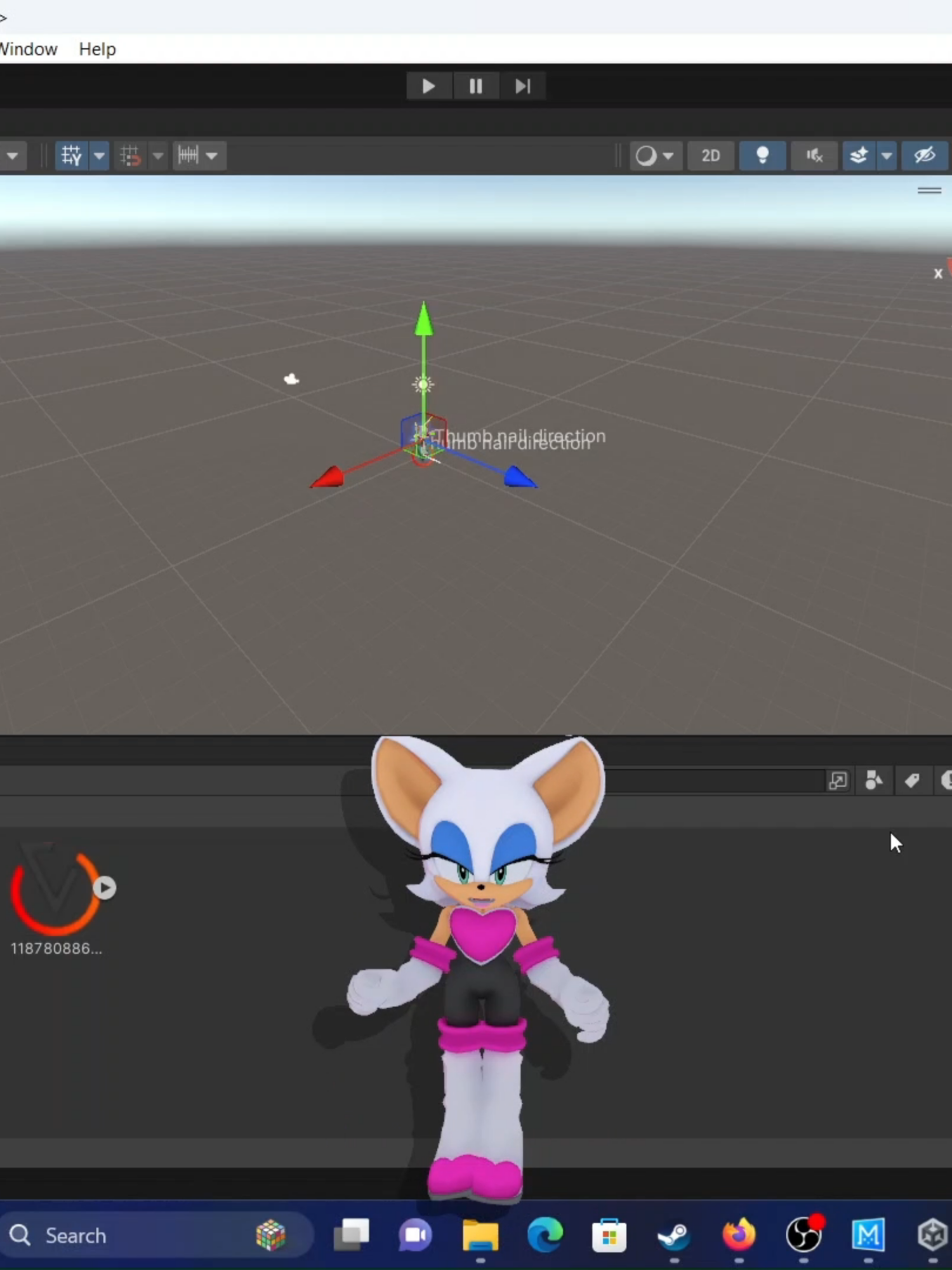Toggle 2D scene view mode

[x=711, y=156]
